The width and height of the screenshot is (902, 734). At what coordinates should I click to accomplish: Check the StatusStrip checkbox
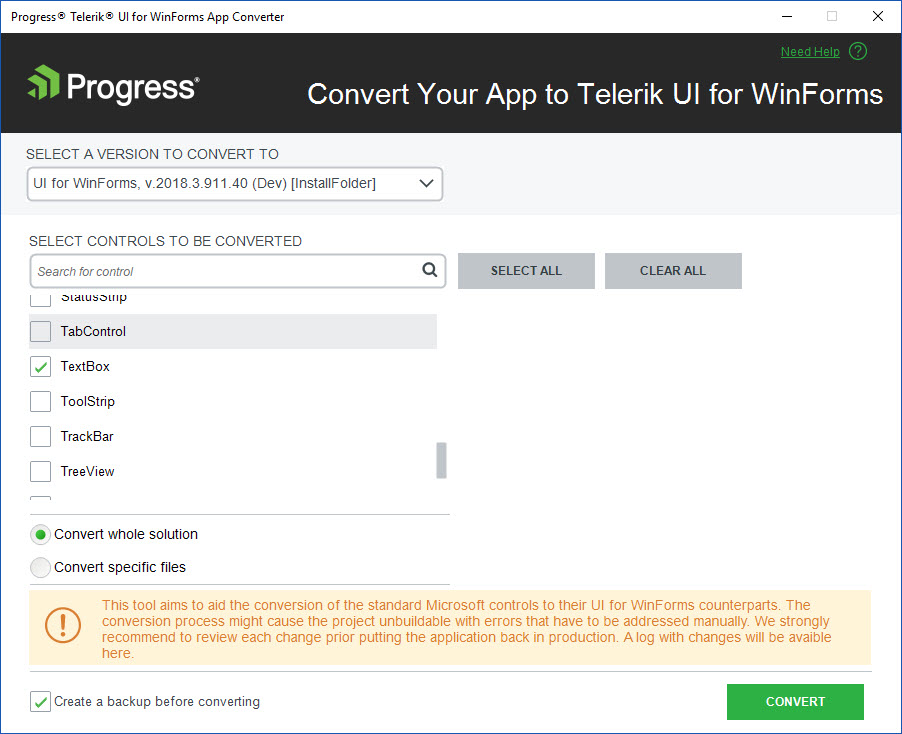(41, 299)
